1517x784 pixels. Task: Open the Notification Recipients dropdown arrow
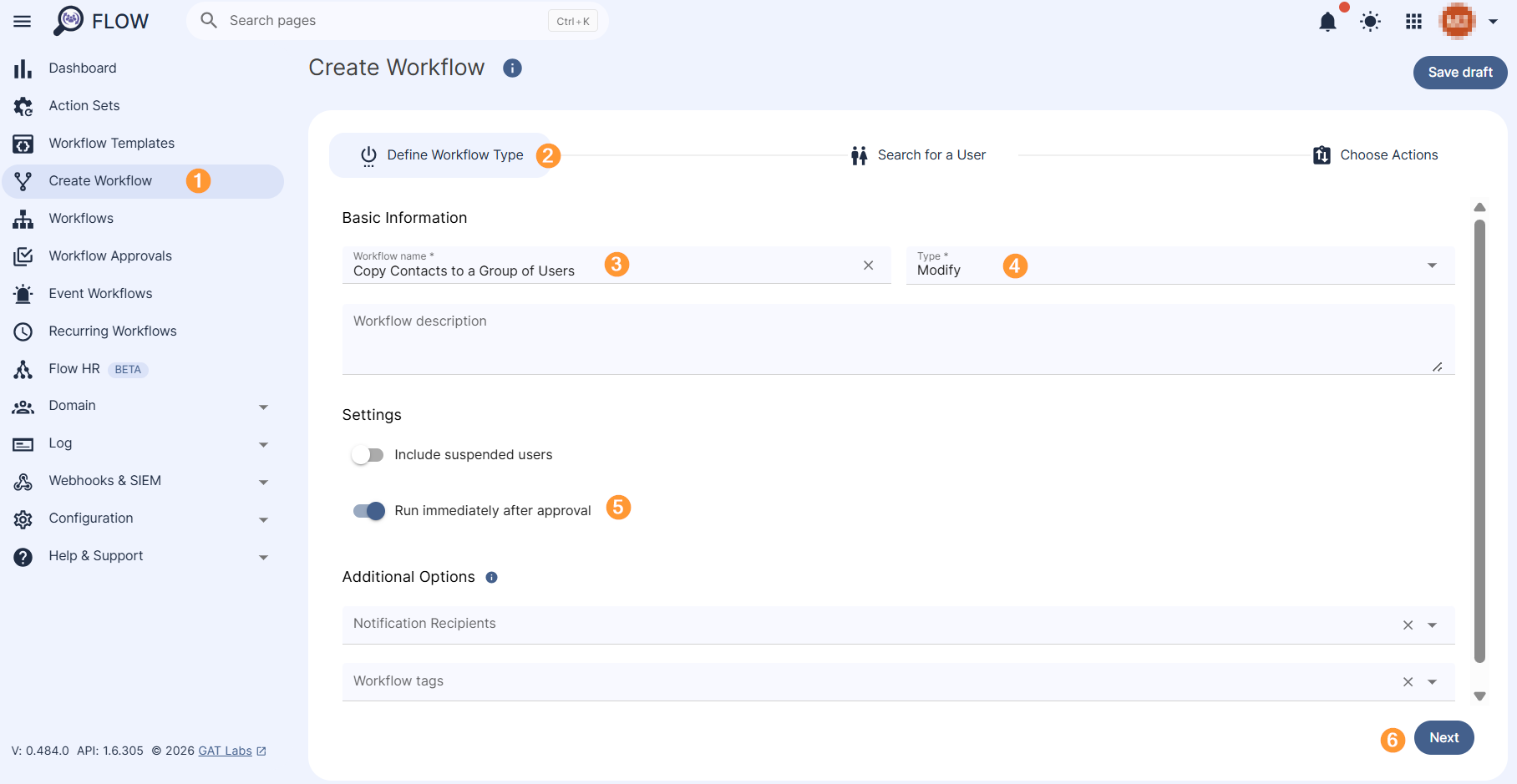pyautogui.click(x=1433, y=625)
